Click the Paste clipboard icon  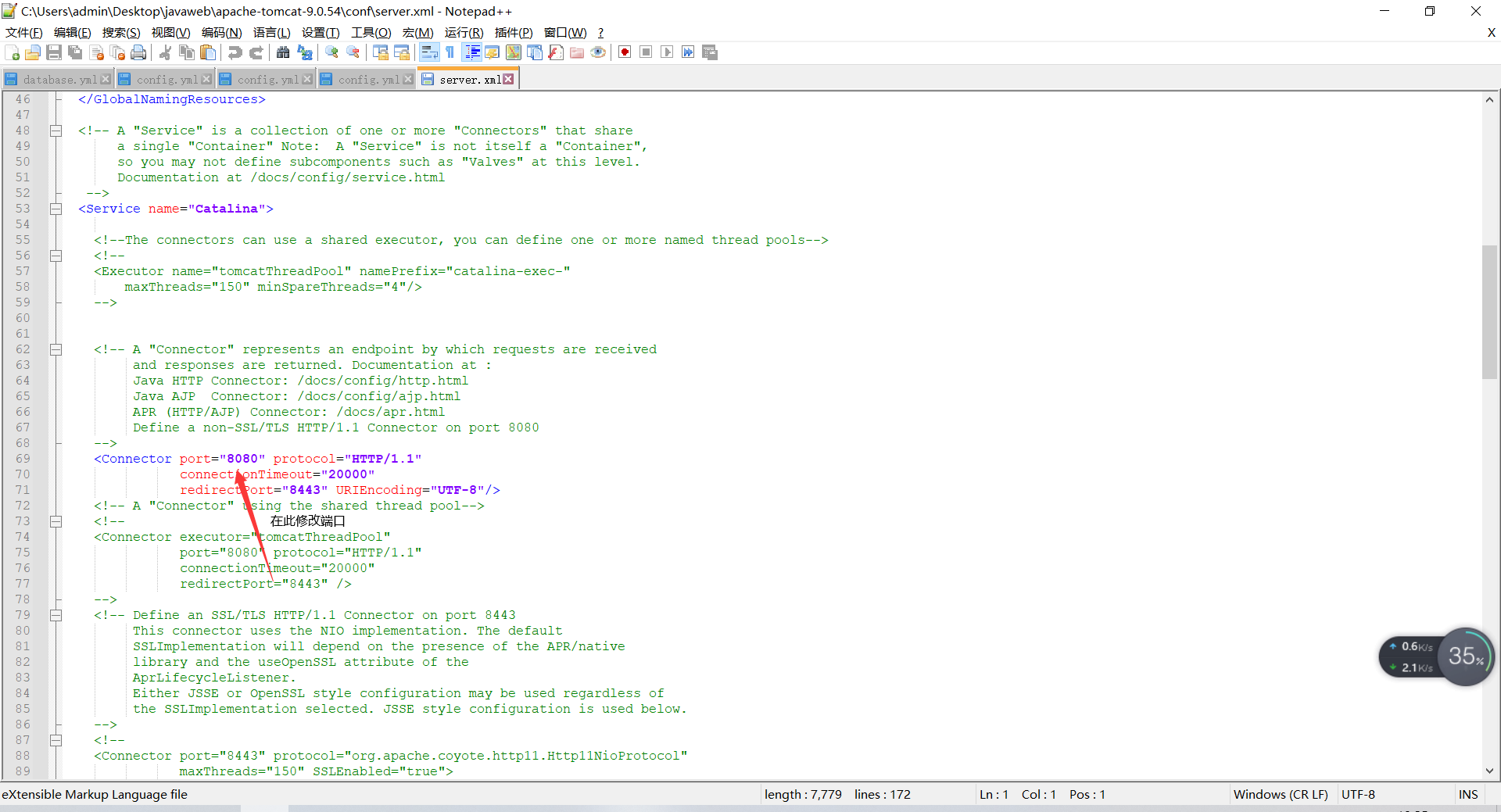coord(208,52)
